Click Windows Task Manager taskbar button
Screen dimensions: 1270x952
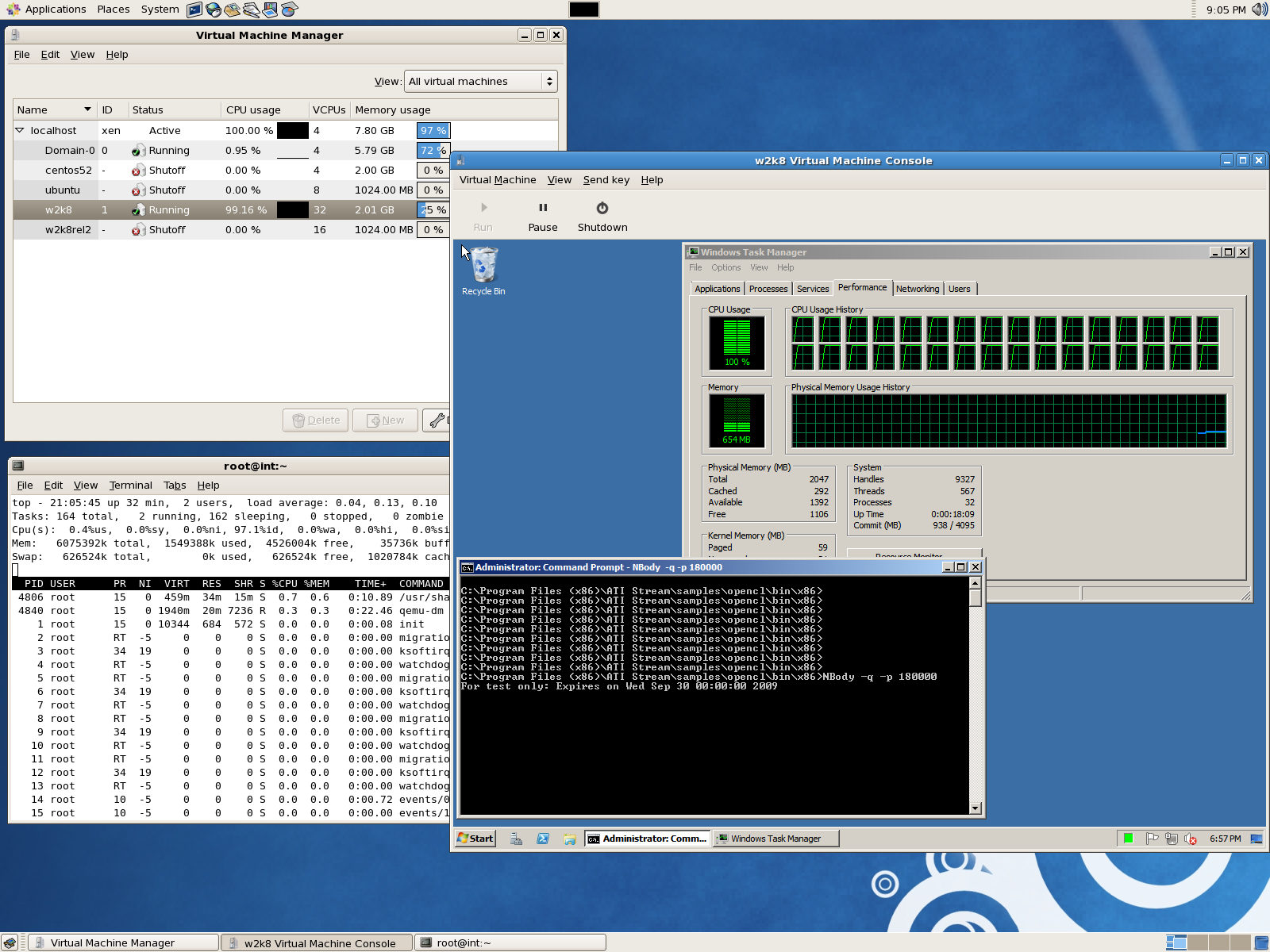coord(775,839)
